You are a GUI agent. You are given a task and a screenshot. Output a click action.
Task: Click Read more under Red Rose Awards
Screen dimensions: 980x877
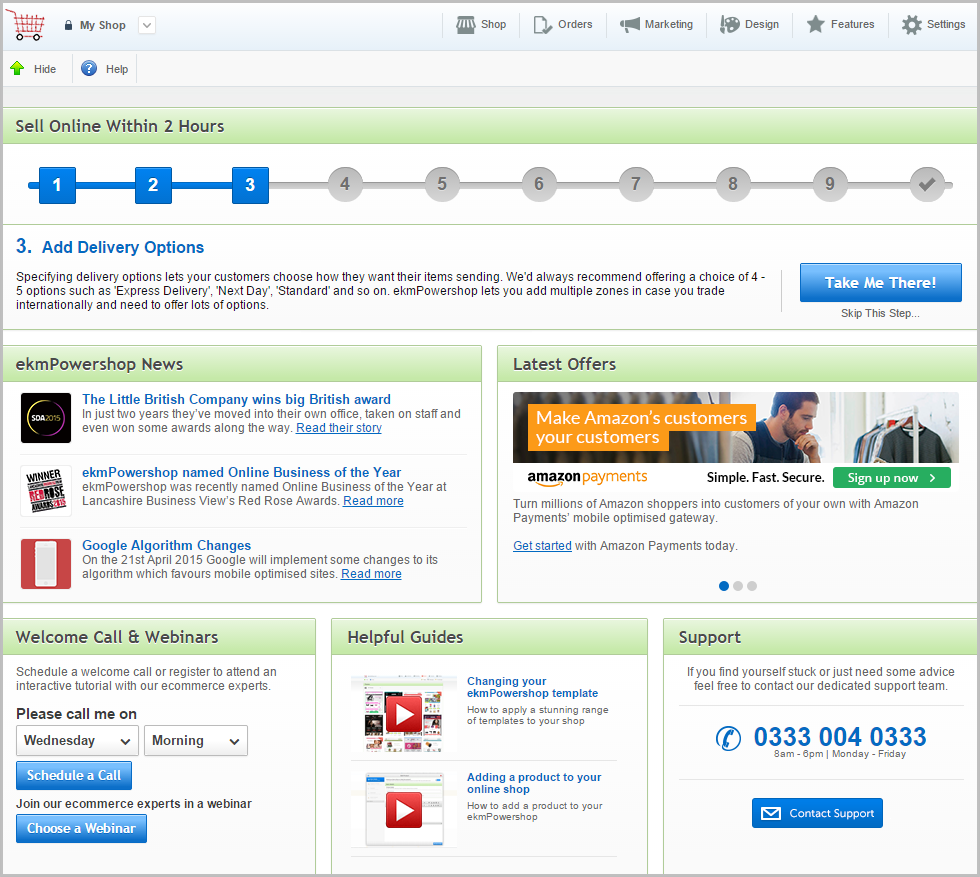[373, 501]
